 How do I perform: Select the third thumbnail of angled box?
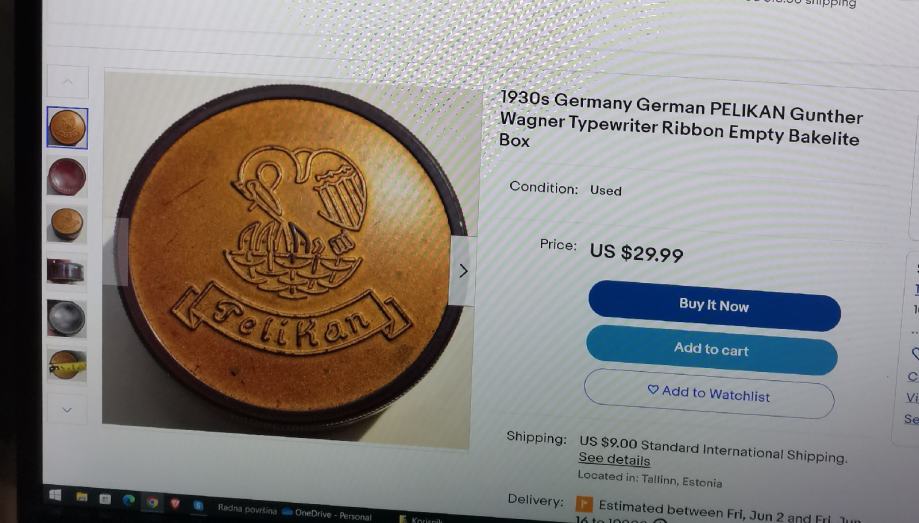pos(67,224)
